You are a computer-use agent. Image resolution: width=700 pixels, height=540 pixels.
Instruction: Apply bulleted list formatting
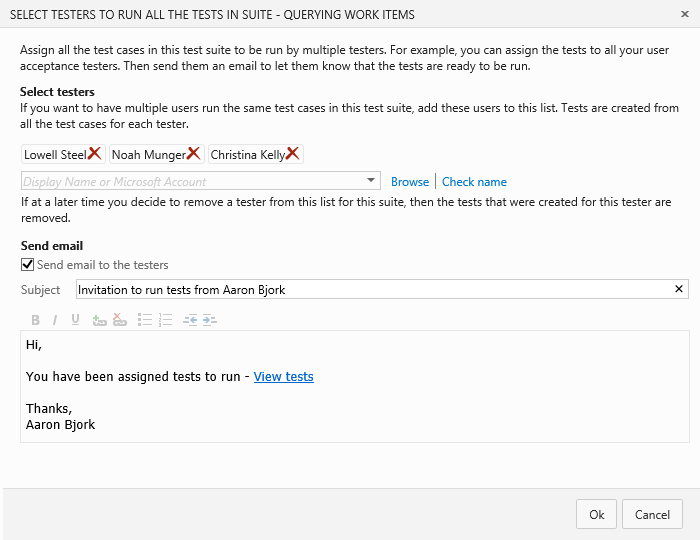click(145, 320)
